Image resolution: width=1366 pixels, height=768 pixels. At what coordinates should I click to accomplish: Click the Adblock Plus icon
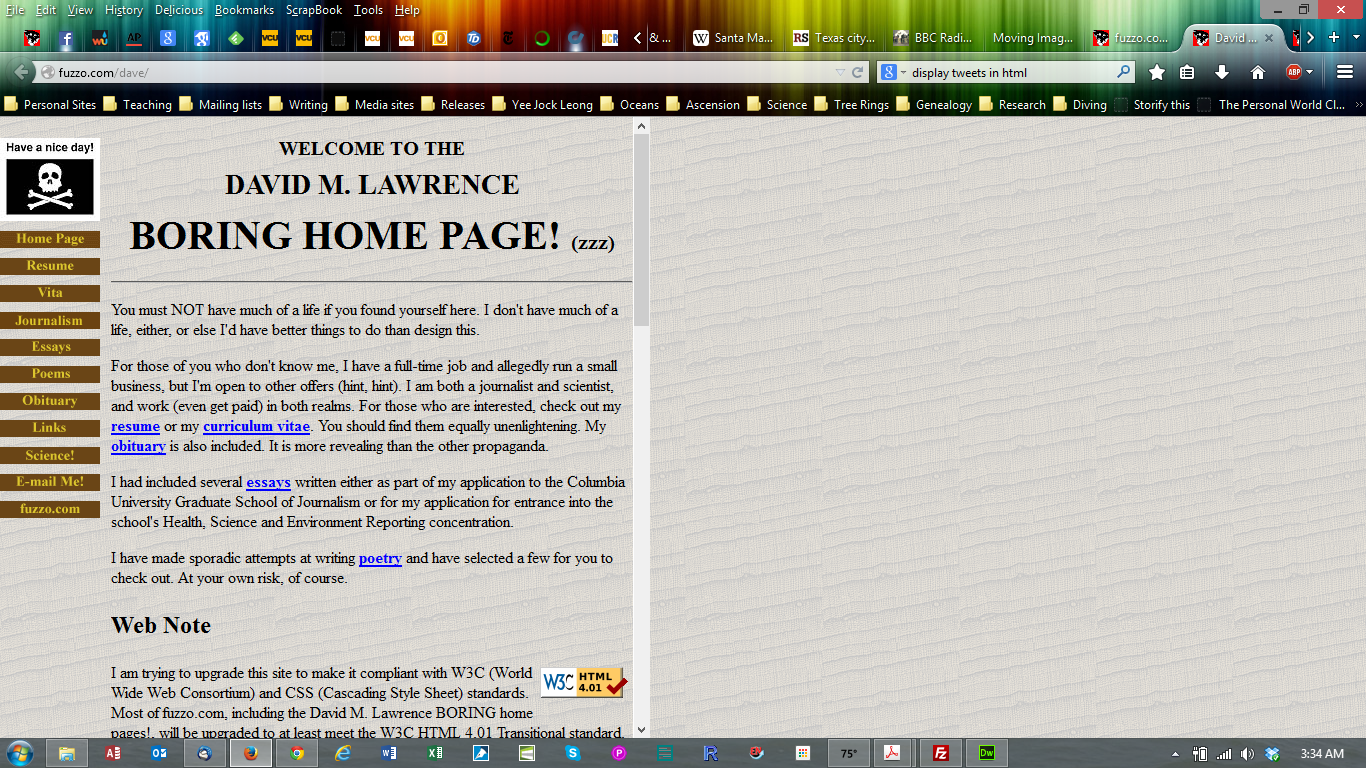point(1294,73)
